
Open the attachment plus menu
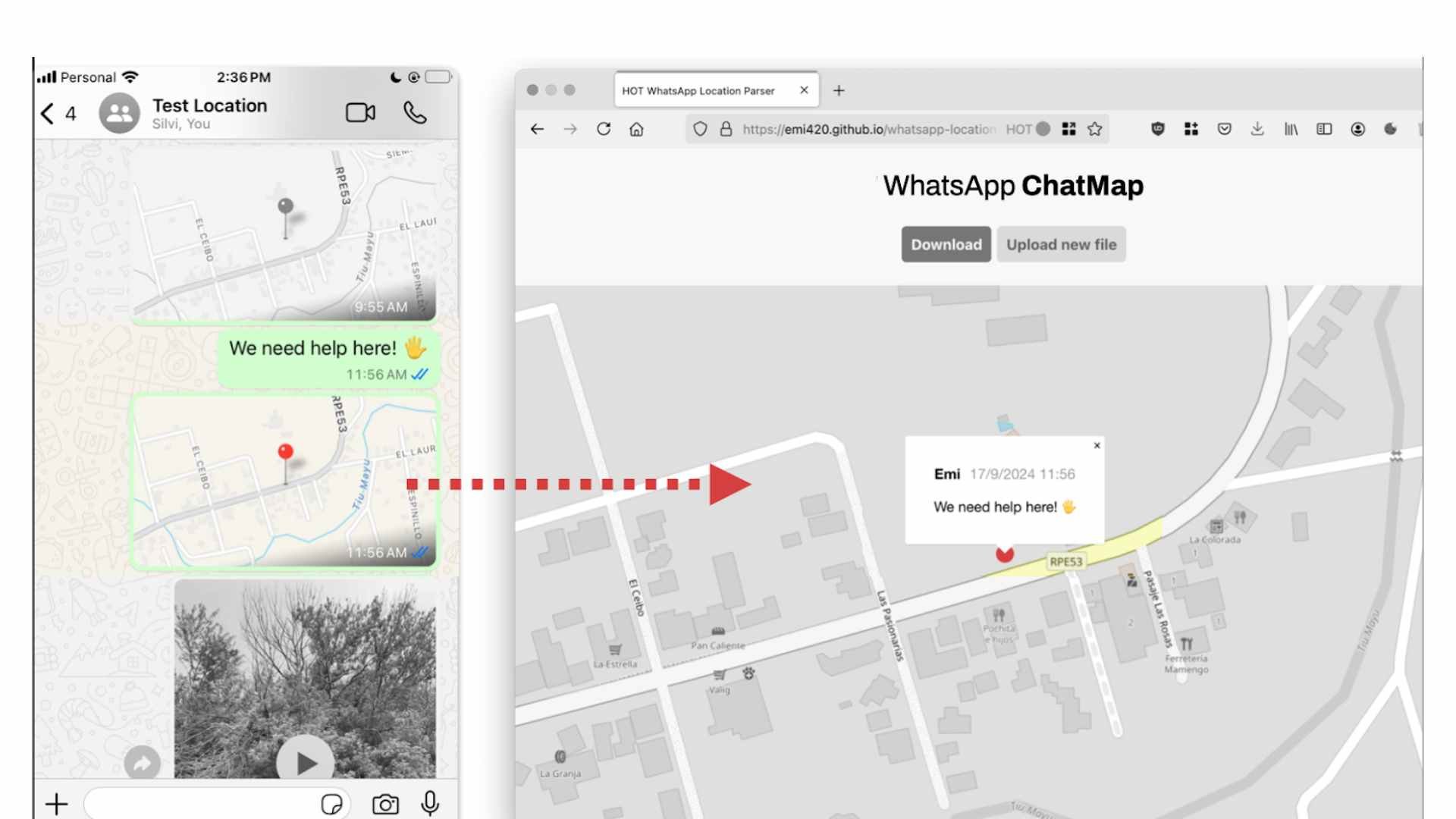click(x=56, y=803)
